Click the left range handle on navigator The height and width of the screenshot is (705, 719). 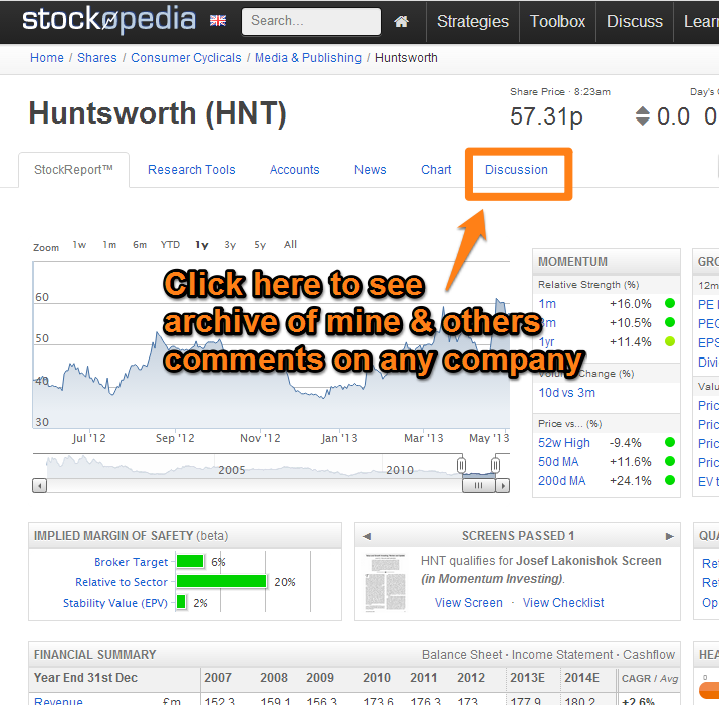[461, 465]
